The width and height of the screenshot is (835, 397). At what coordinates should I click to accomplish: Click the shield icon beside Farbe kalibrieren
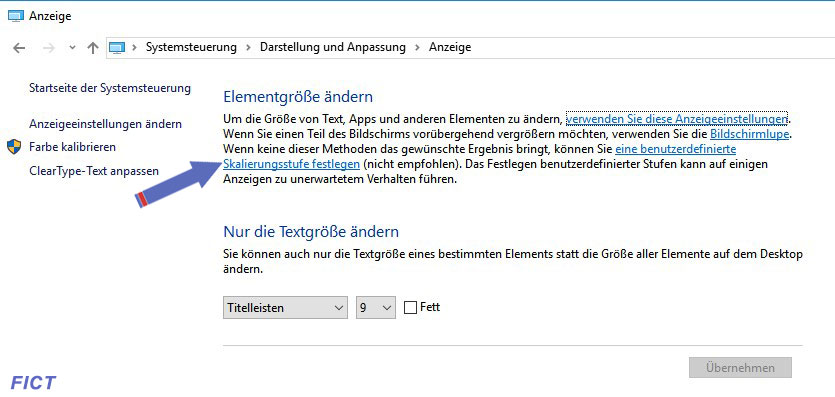14,147
